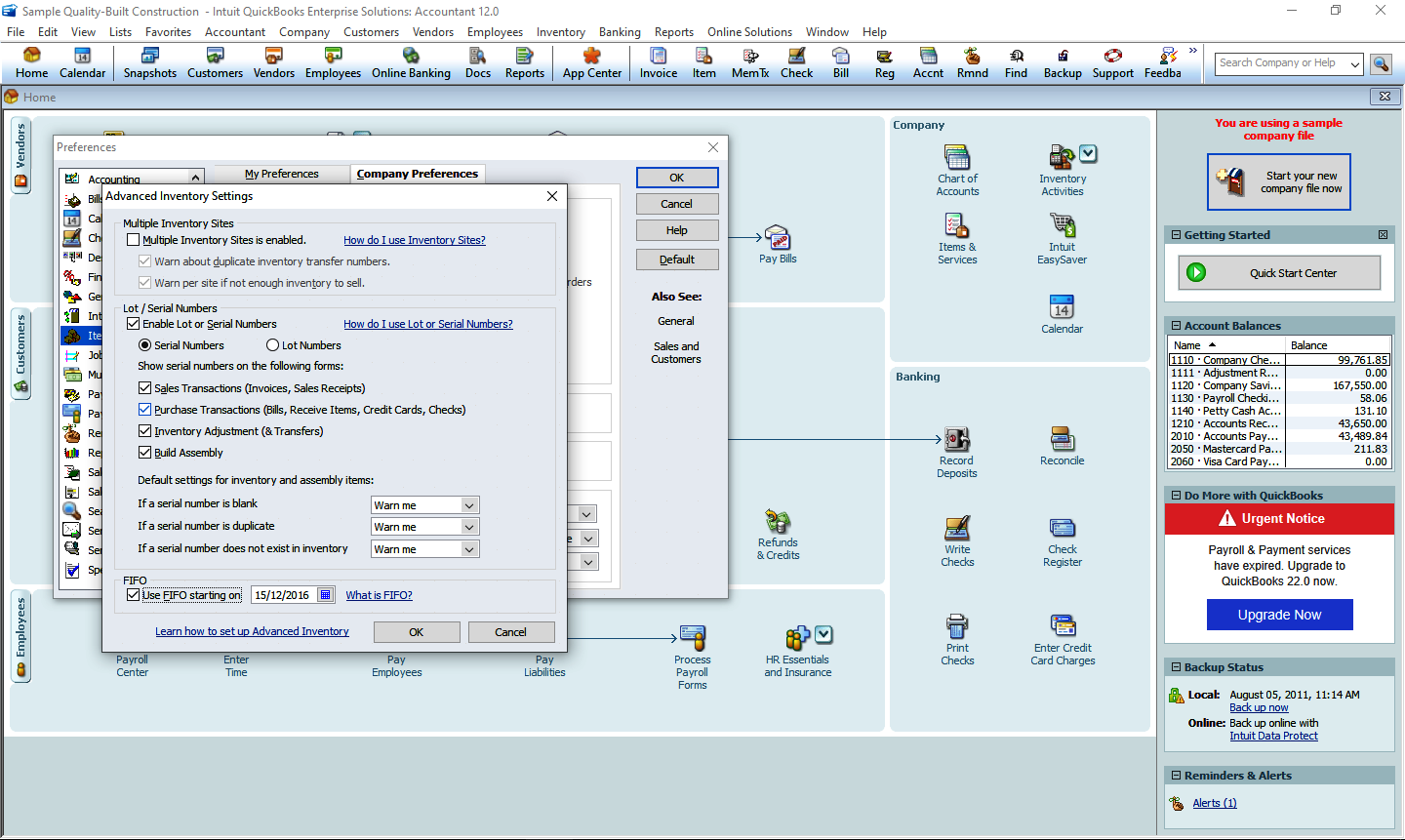Viewport: 1405px width, 840px height.
Task: Open Accnt in the toolbar
Action: tap(928, 63)
